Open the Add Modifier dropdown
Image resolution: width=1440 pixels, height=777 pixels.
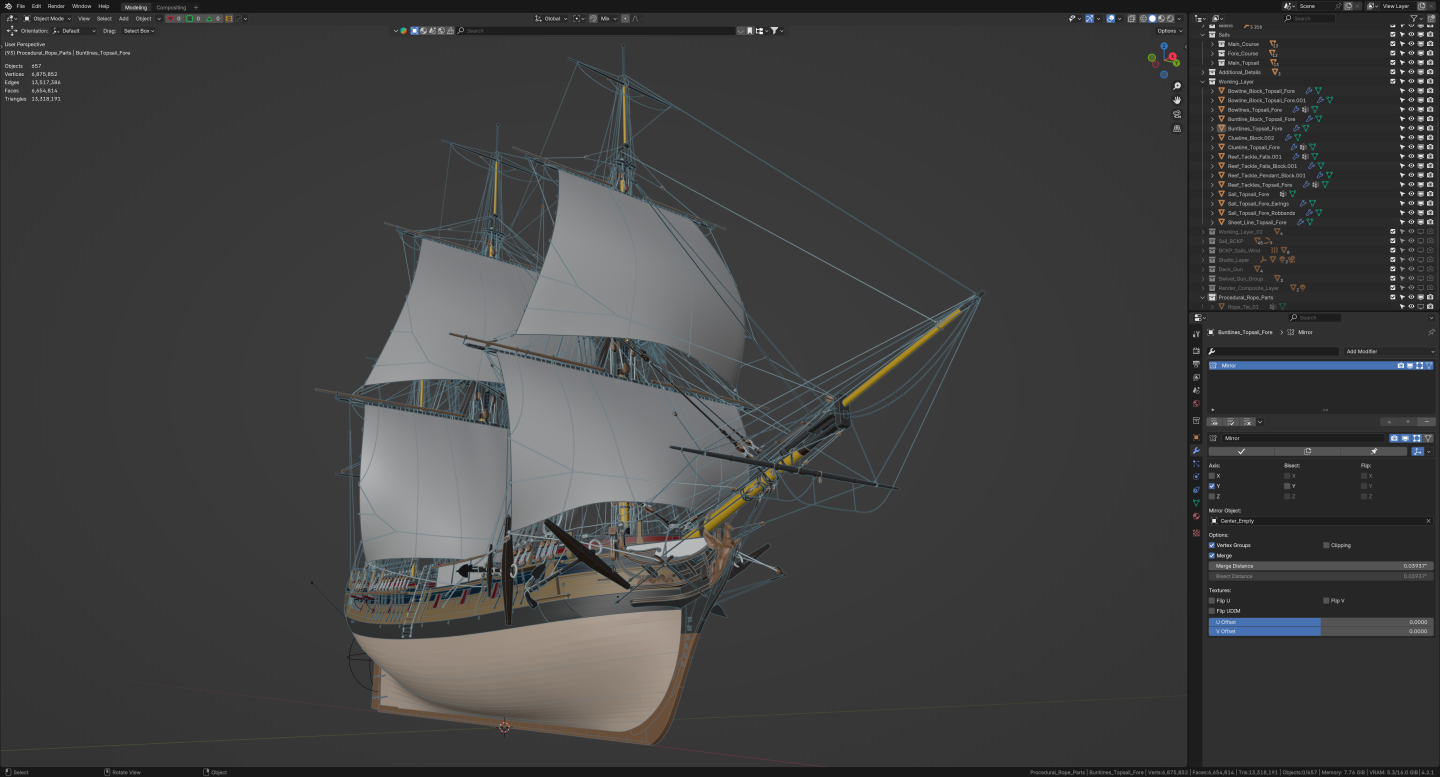(1389, 352)
